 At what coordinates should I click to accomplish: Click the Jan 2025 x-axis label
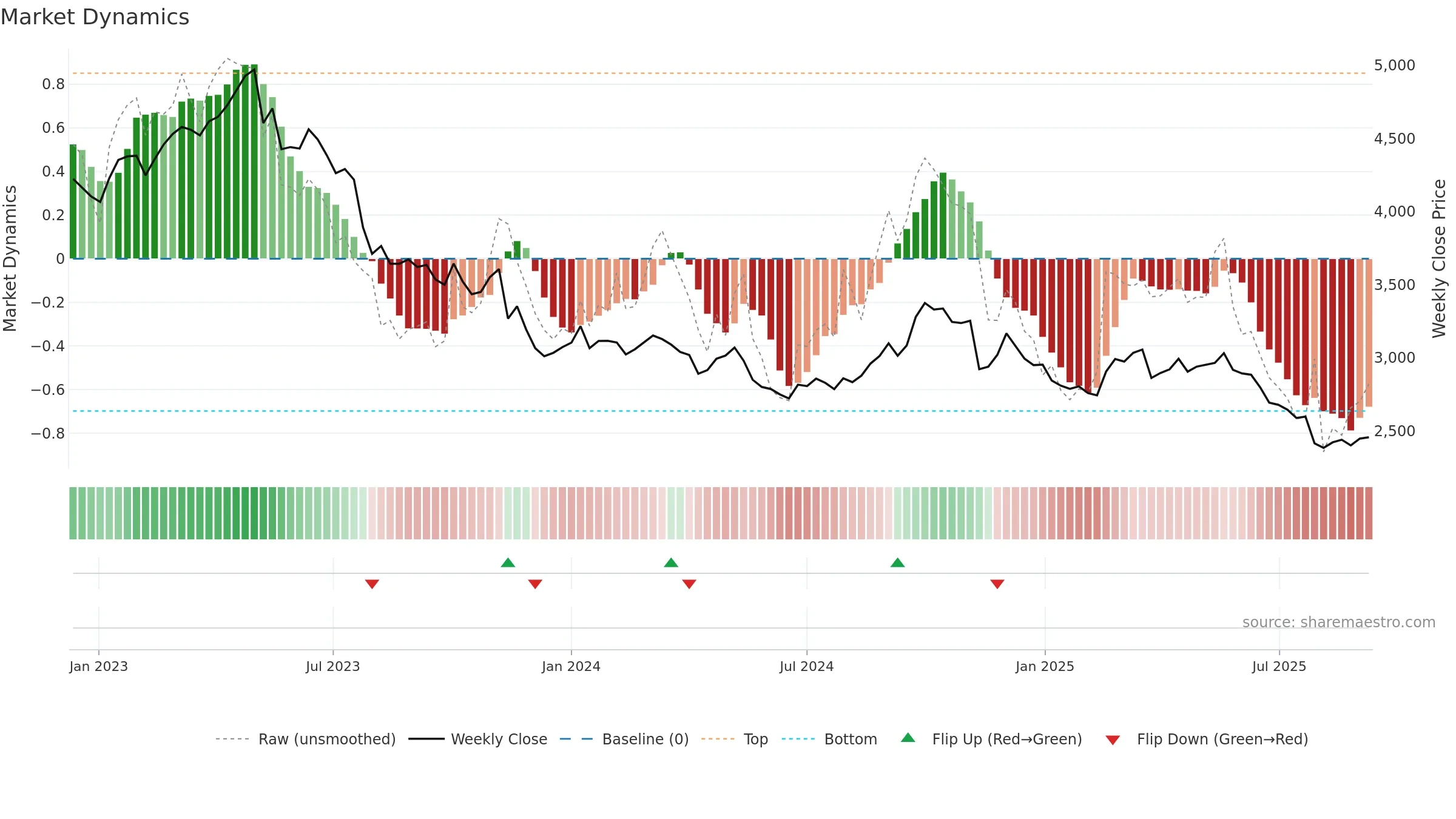tap(1045, 666)
